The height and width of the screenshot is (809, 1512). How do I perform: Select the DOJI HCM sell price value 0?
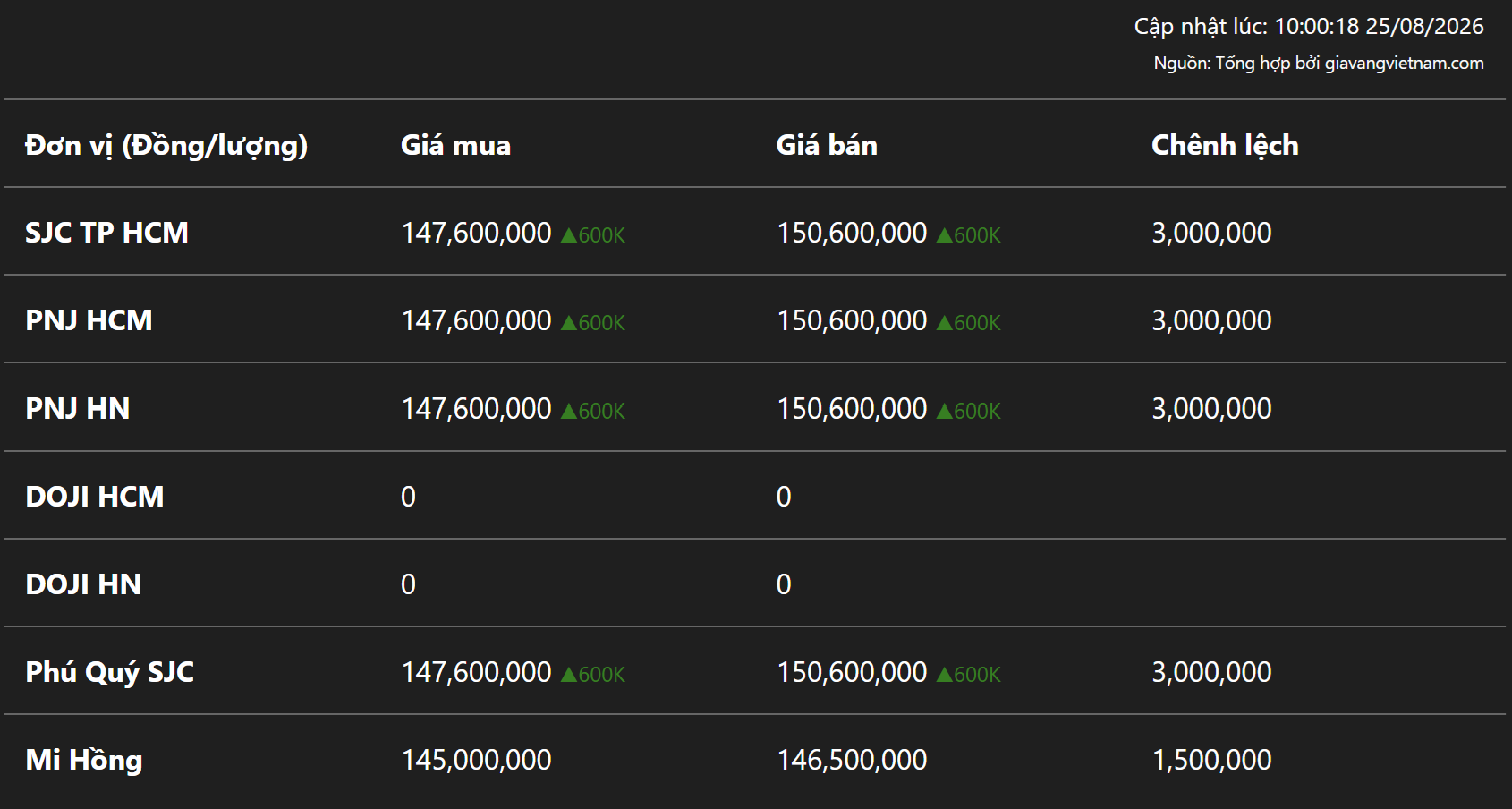[x=784, y=497]
